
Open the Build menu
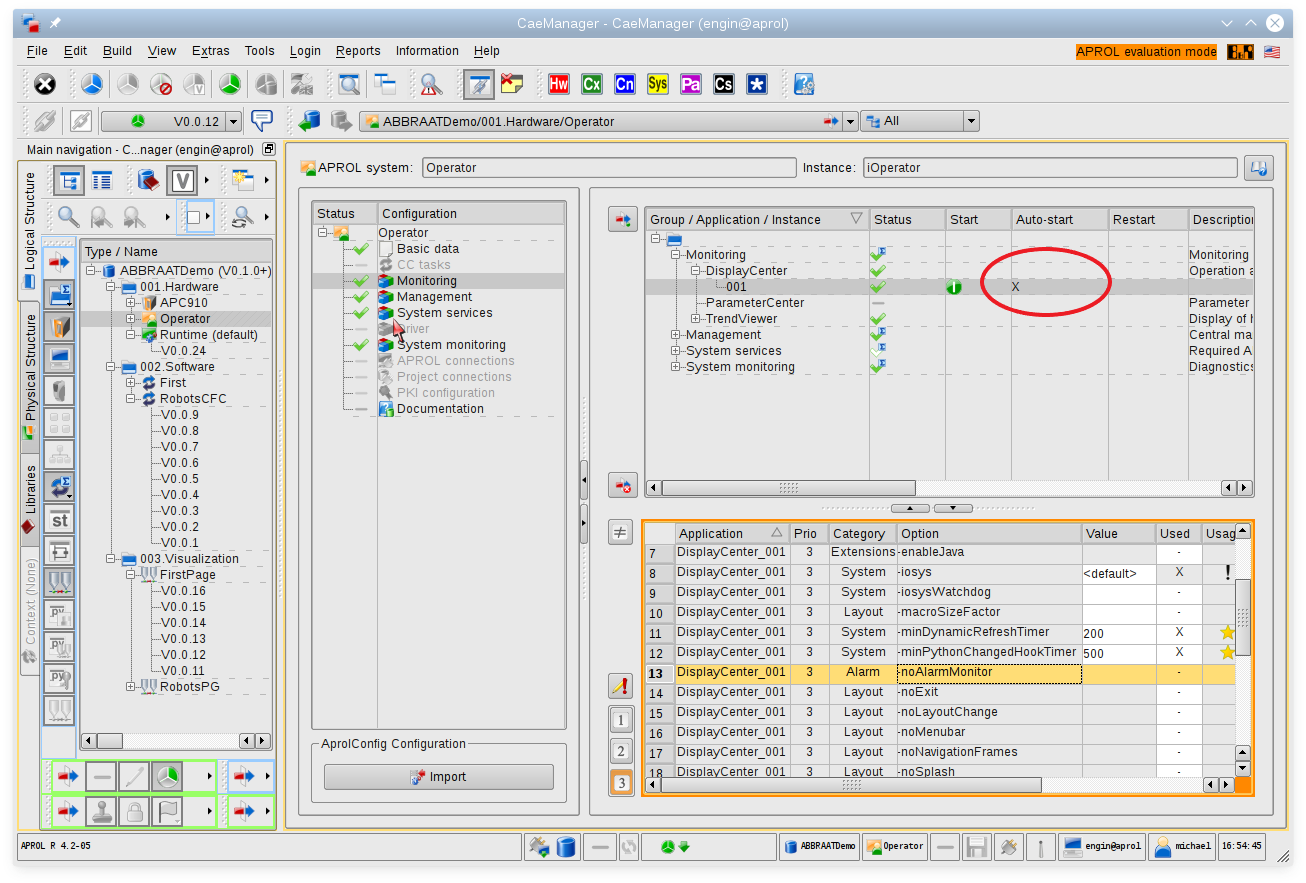117,51
